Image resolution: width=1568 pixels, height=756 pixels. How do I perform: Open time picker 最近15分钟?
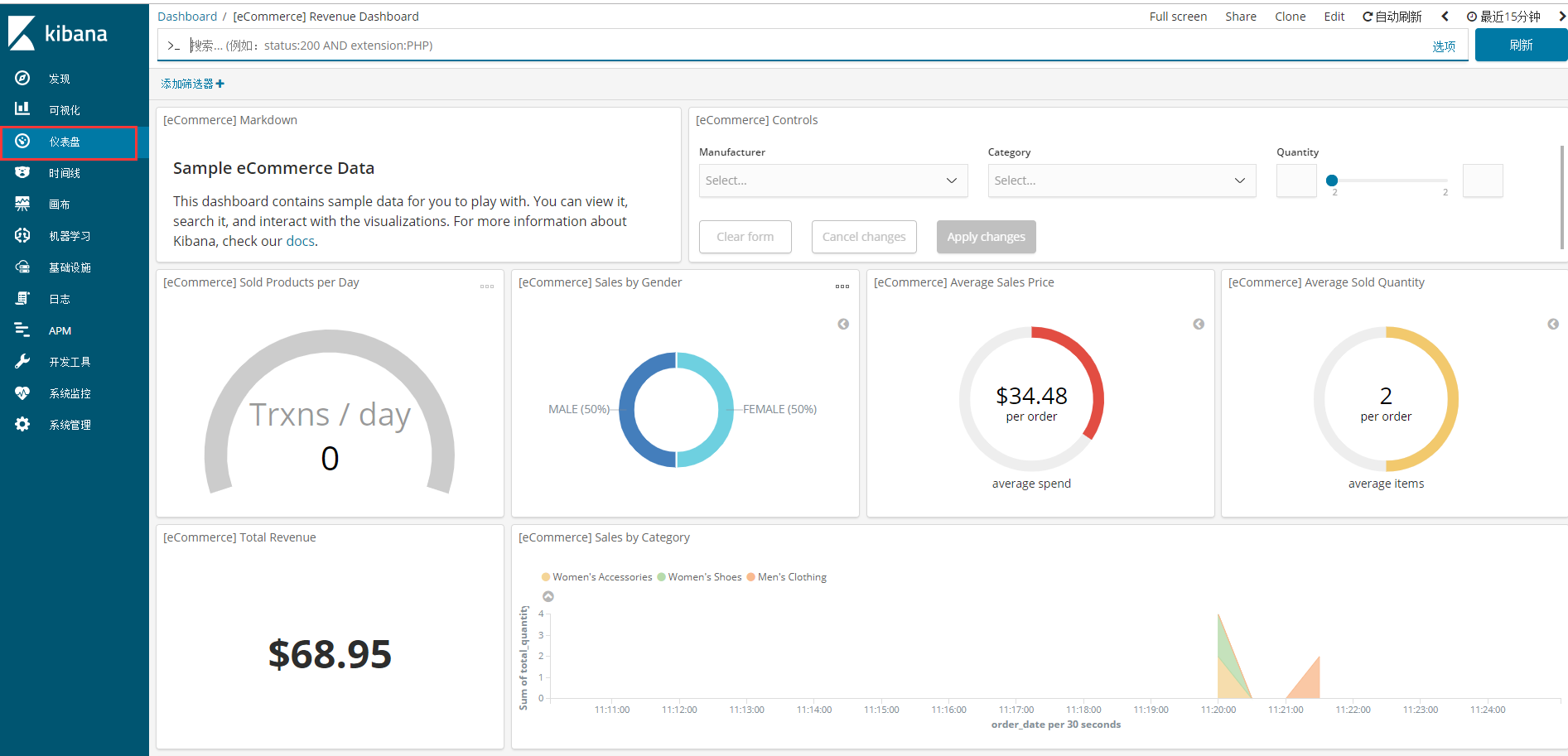(1503, 17)
